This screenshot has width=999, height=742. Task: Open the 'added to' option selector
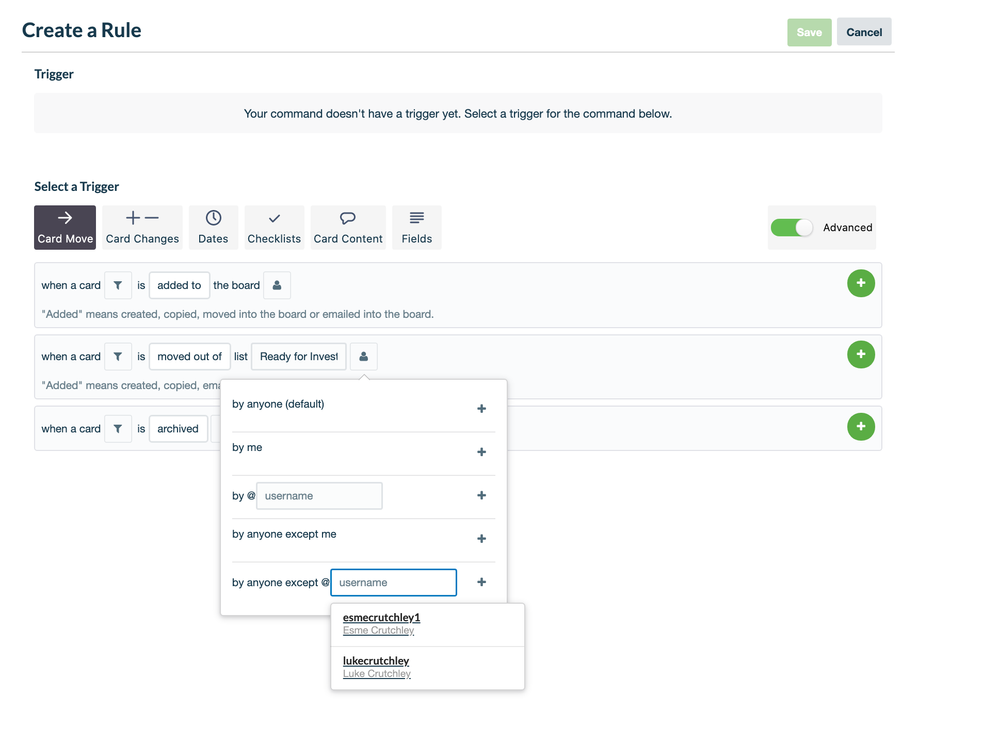tap(179, 285)
